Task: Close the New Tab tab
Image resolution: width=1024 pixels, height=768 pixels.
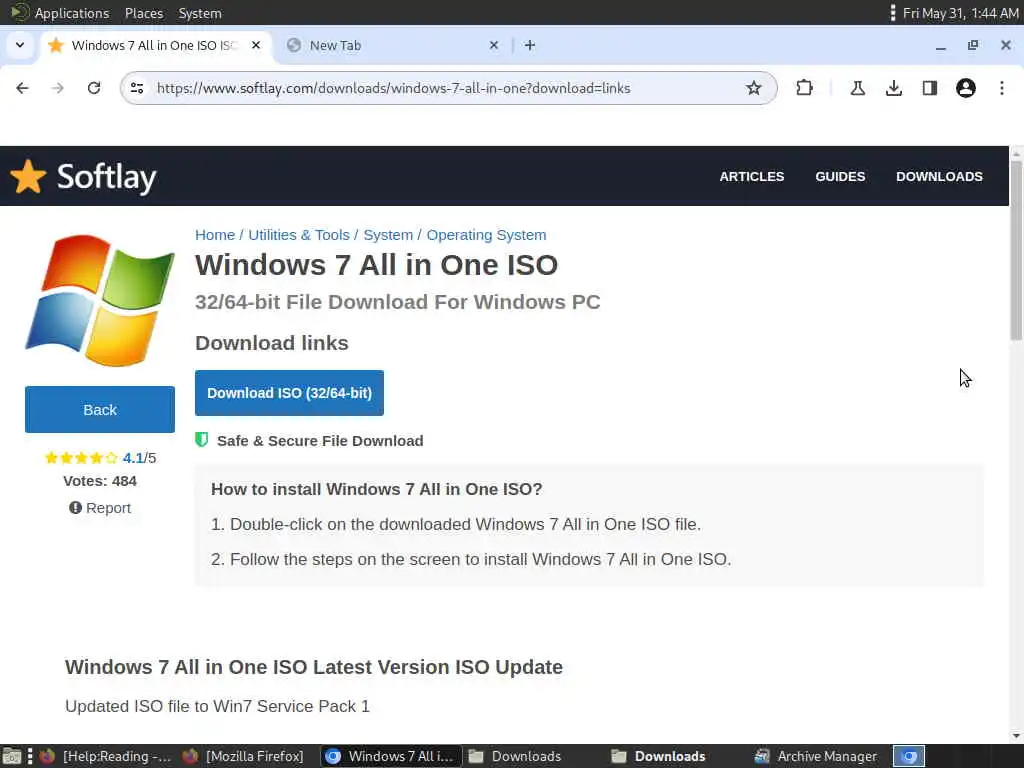Action: pos(494,45)
